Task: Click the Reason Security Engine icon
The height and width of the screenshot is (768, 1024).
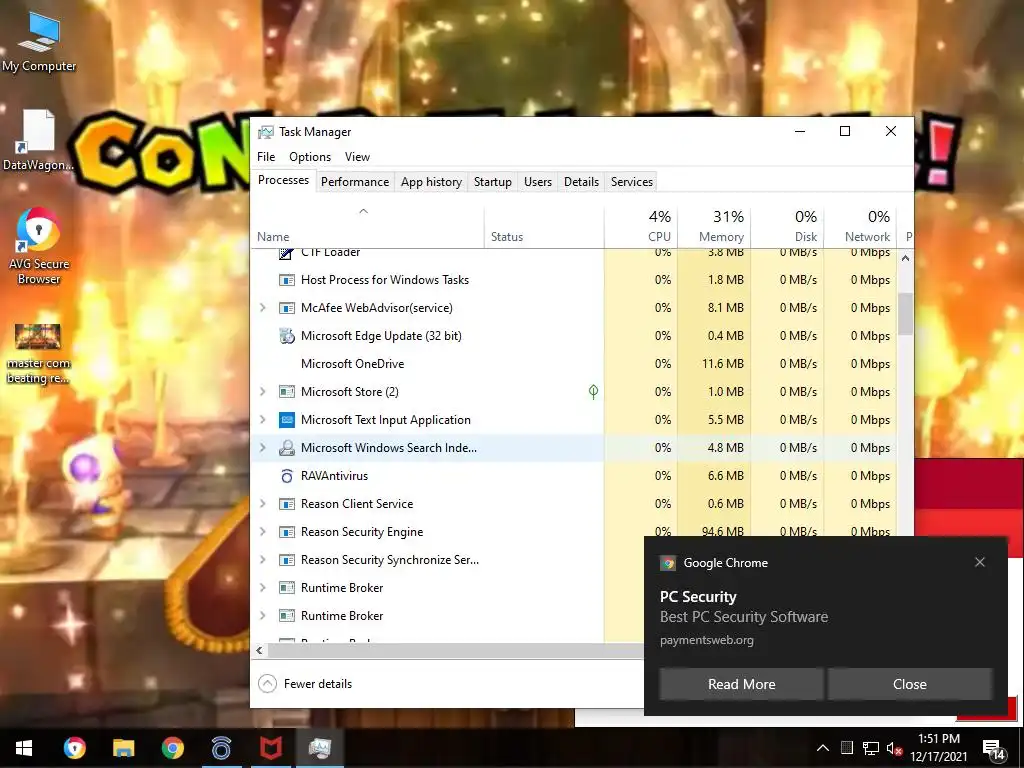Action: pos(287,532)
